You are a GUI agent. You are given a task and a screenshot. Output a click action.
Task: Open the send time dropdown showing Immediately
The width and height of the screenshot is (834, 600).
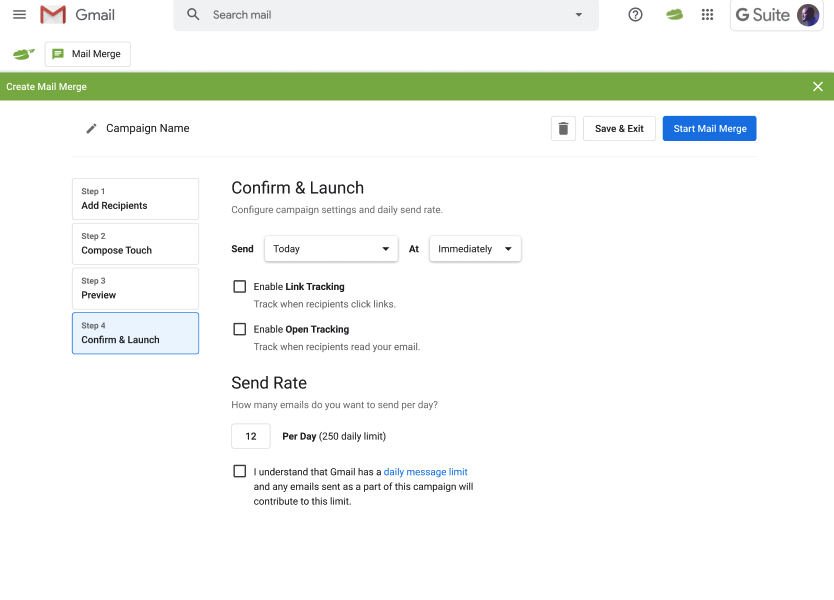[x=475, y=249]
